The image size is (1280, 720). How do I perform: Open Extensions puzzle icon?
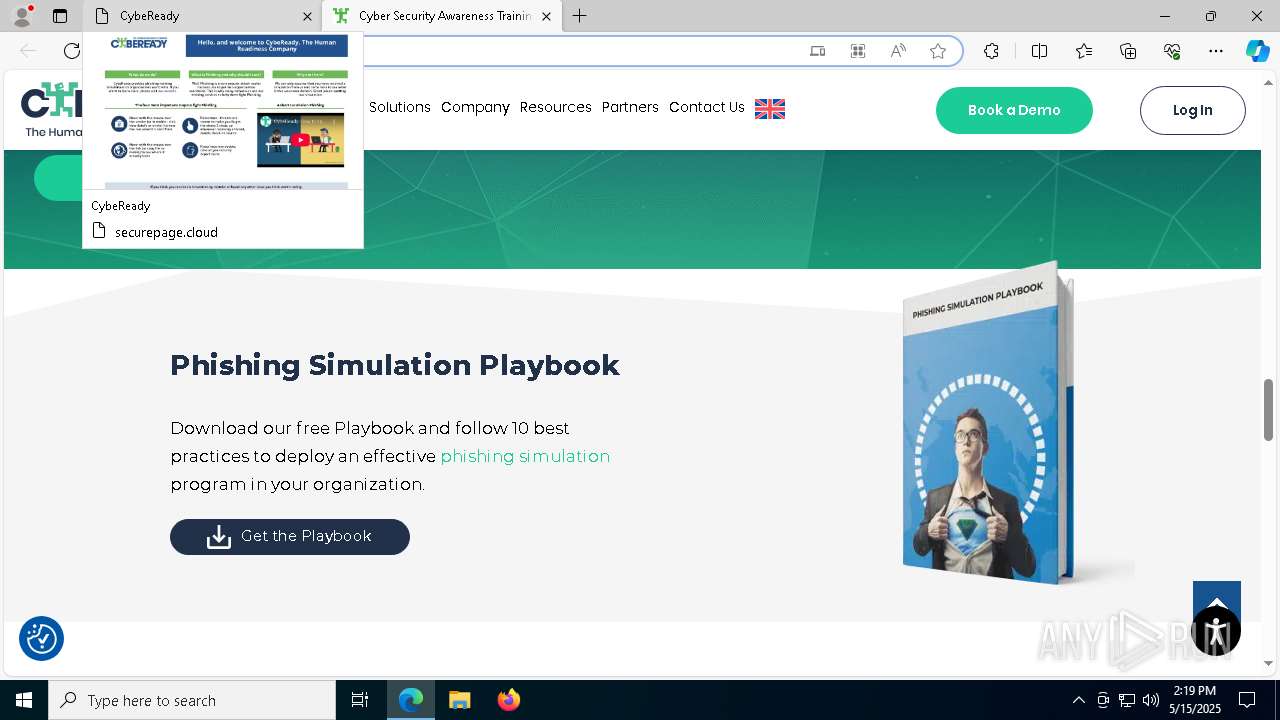[x=991, y=51]
